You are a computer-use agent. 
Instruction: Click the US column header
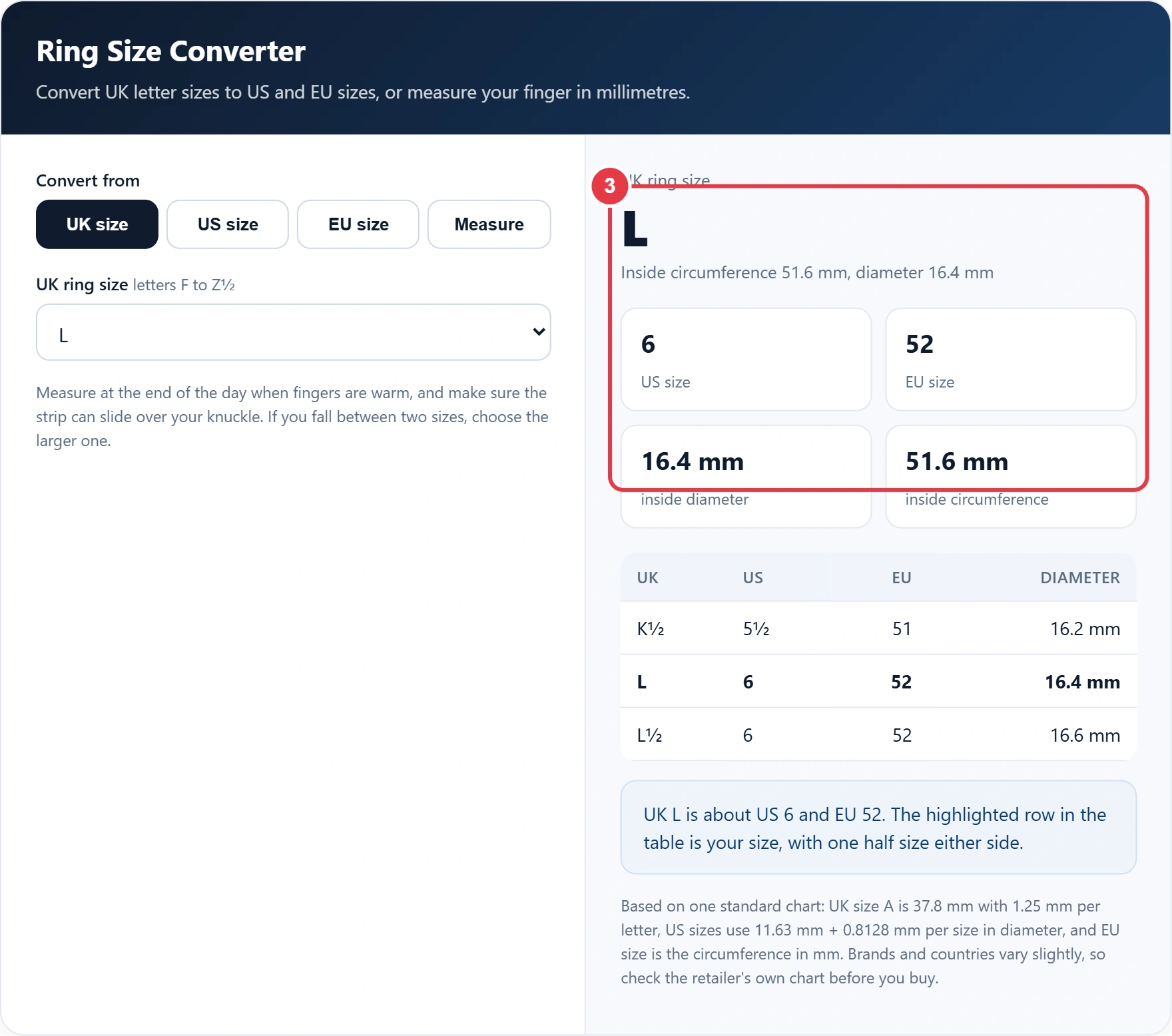tap(753, 578)
